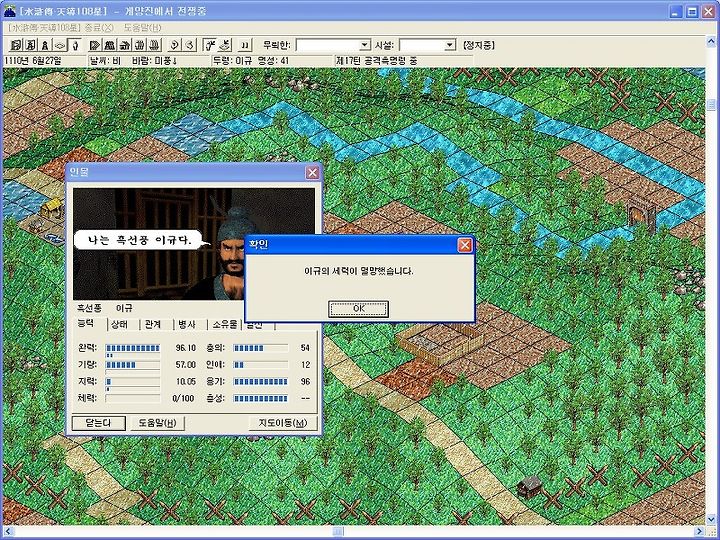Click the yellow house on the map
Viewport: 720px width, 540px height.
[51, 207]
